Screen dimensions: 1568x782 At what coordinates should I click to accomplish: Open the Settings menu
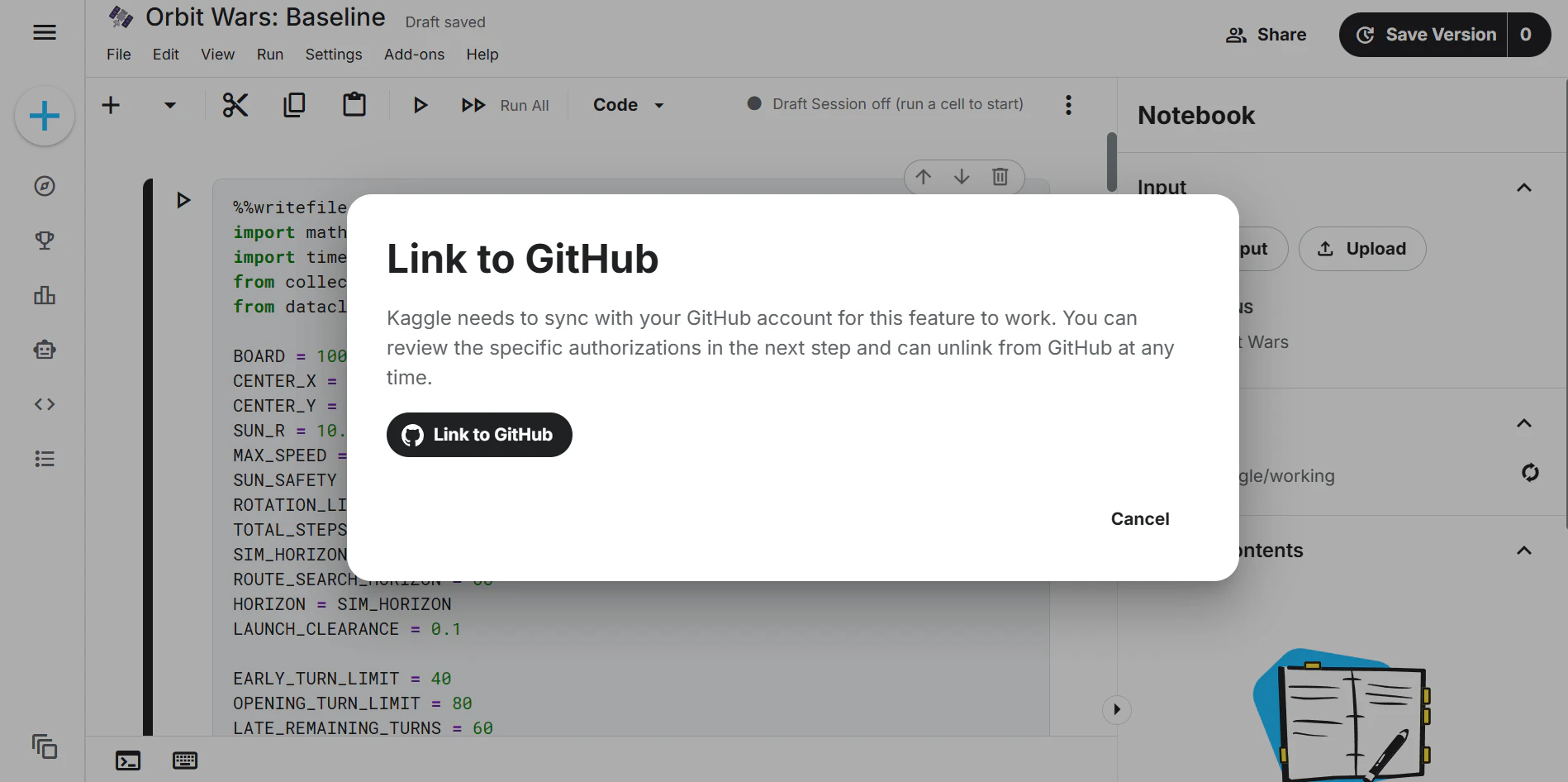tap(334, 55)
